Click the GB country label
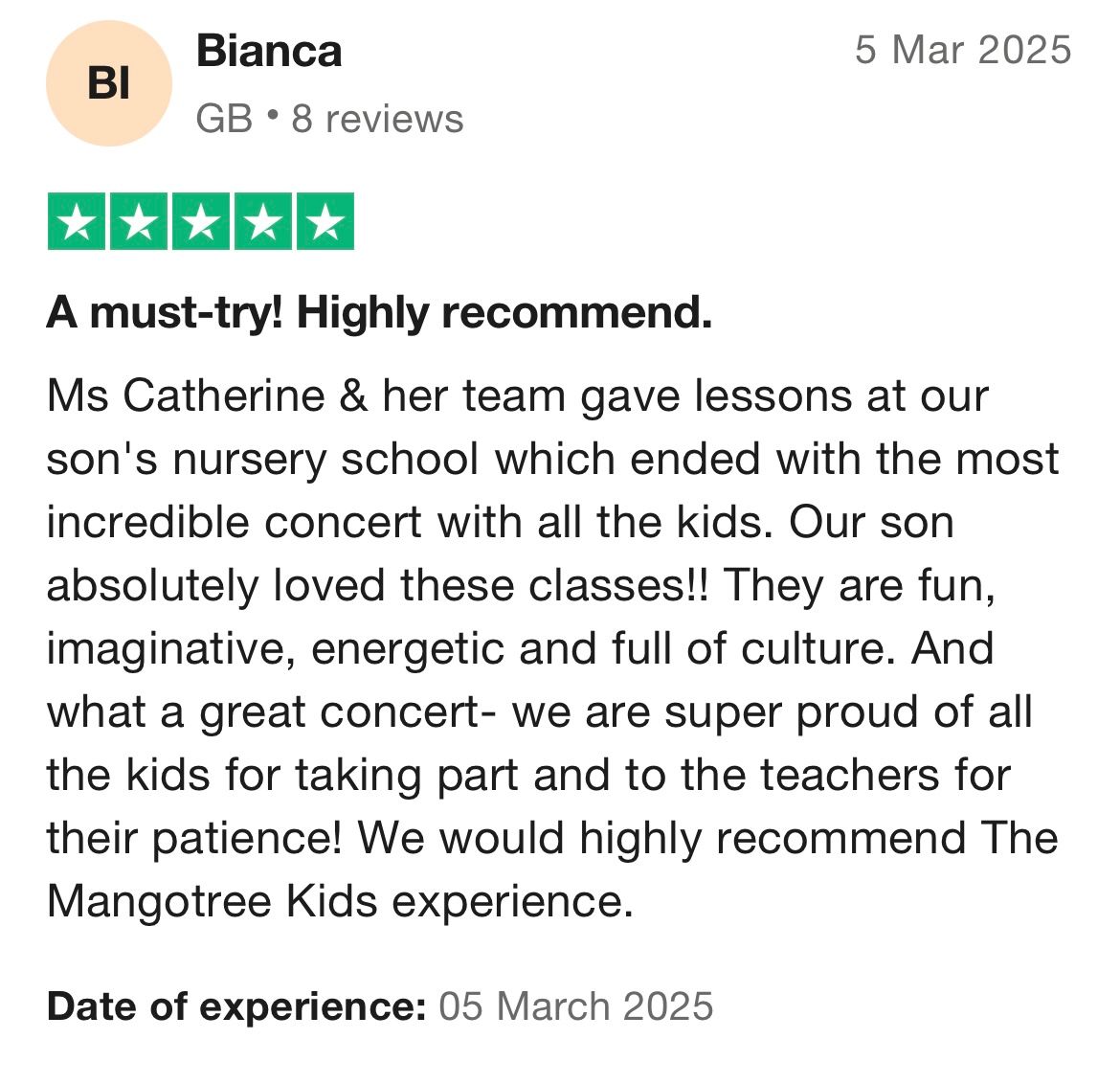 tap(224, 119)
